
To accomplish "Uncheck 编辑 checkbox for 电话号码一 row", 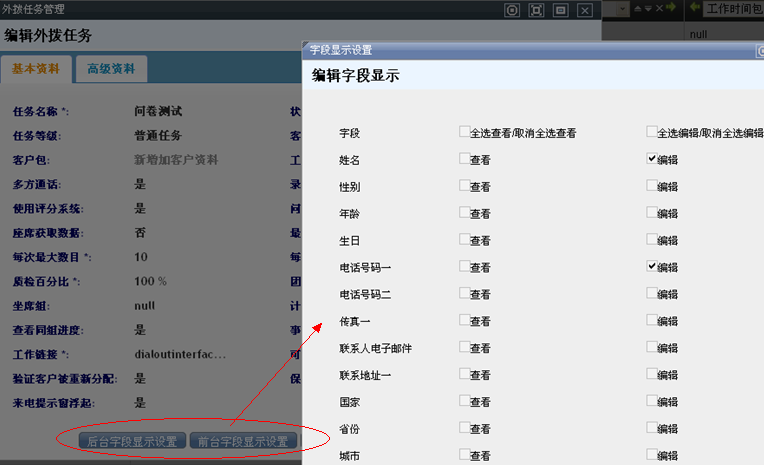I will pos(652,266).
